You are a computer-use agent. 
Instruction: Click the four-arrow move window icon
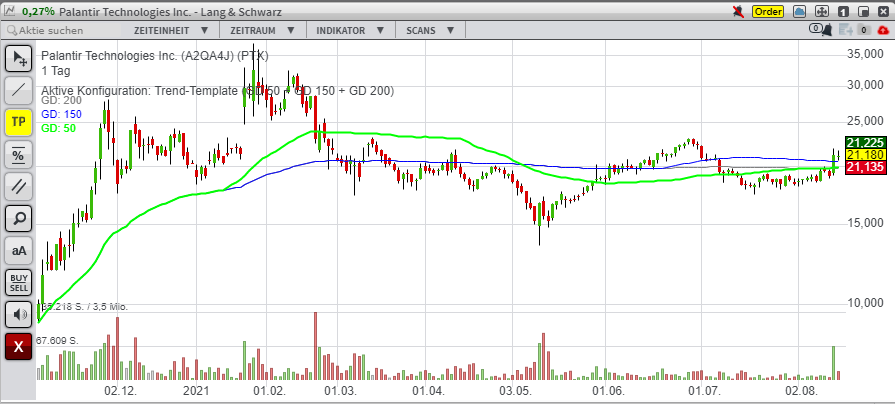(x=821, y=11)
